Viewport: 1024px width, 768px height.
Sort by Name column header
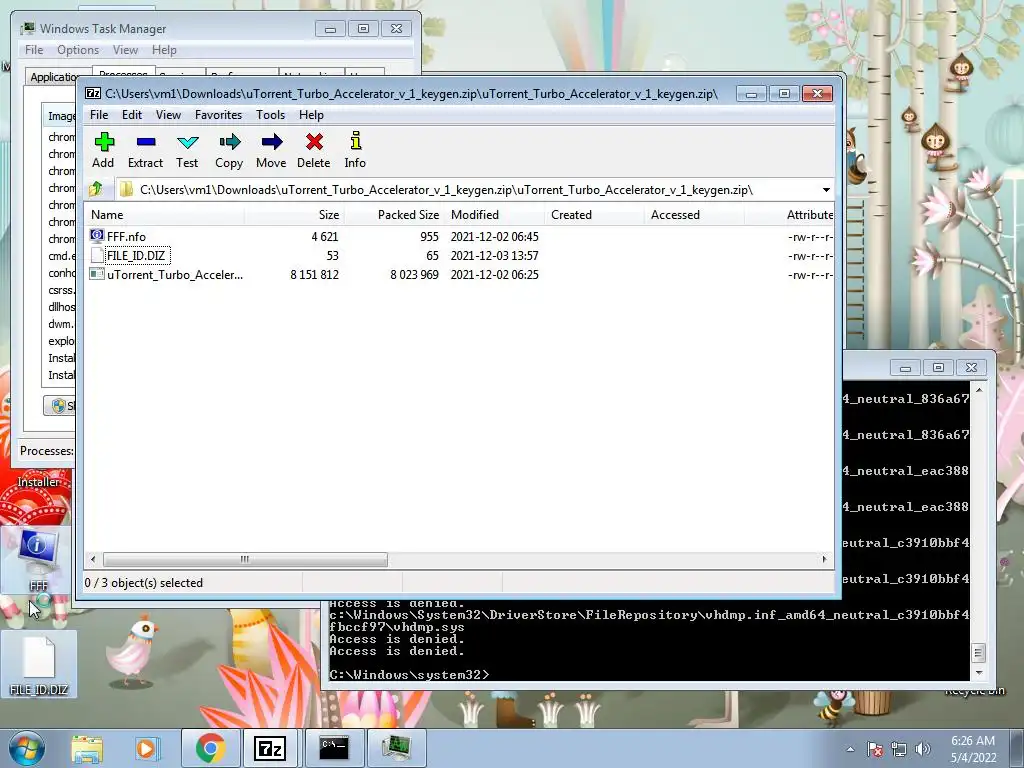(165, 215)
